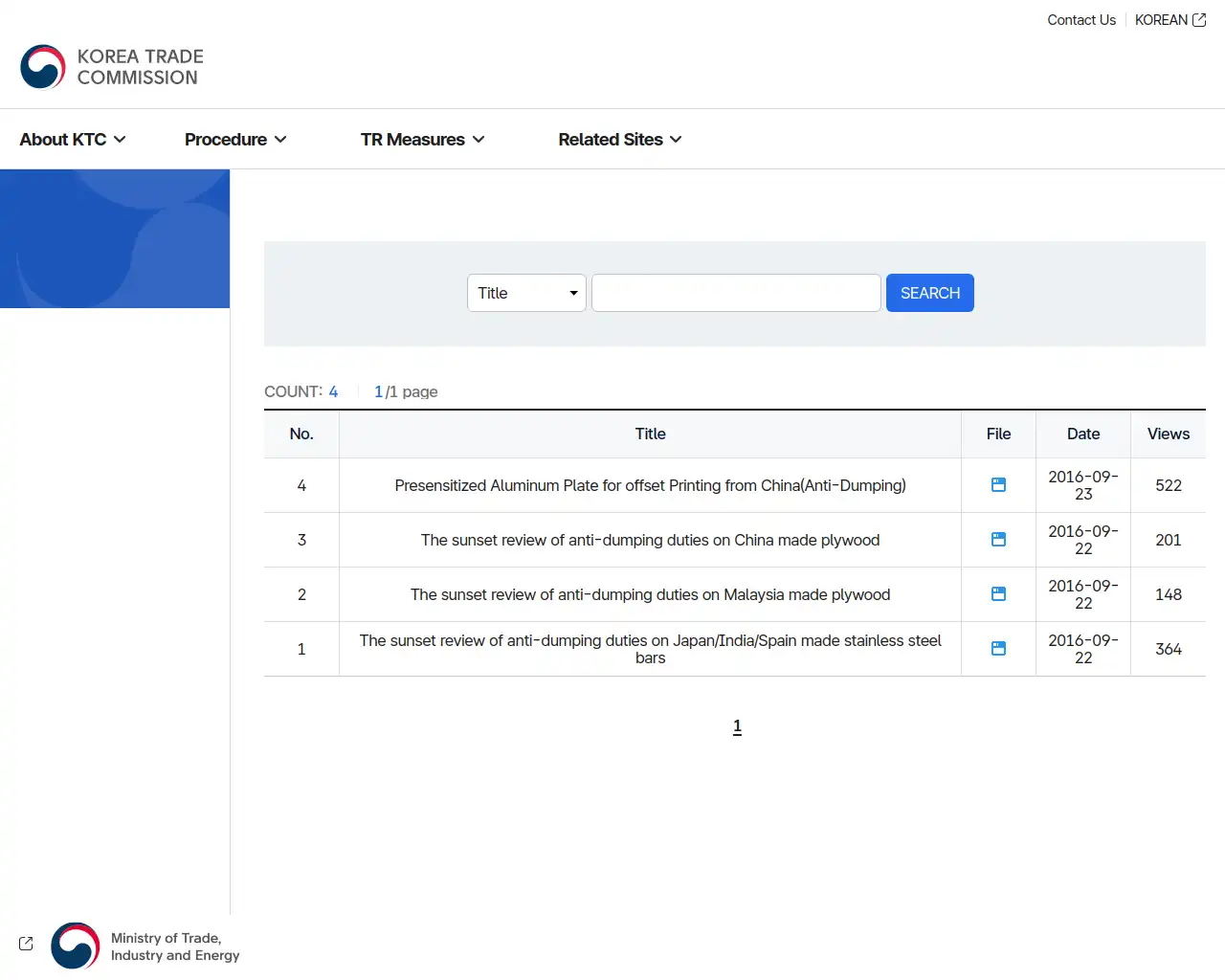Screen dimensions: 1225x980
Task: Click the search keyword input field
Action: coord(736,293)
